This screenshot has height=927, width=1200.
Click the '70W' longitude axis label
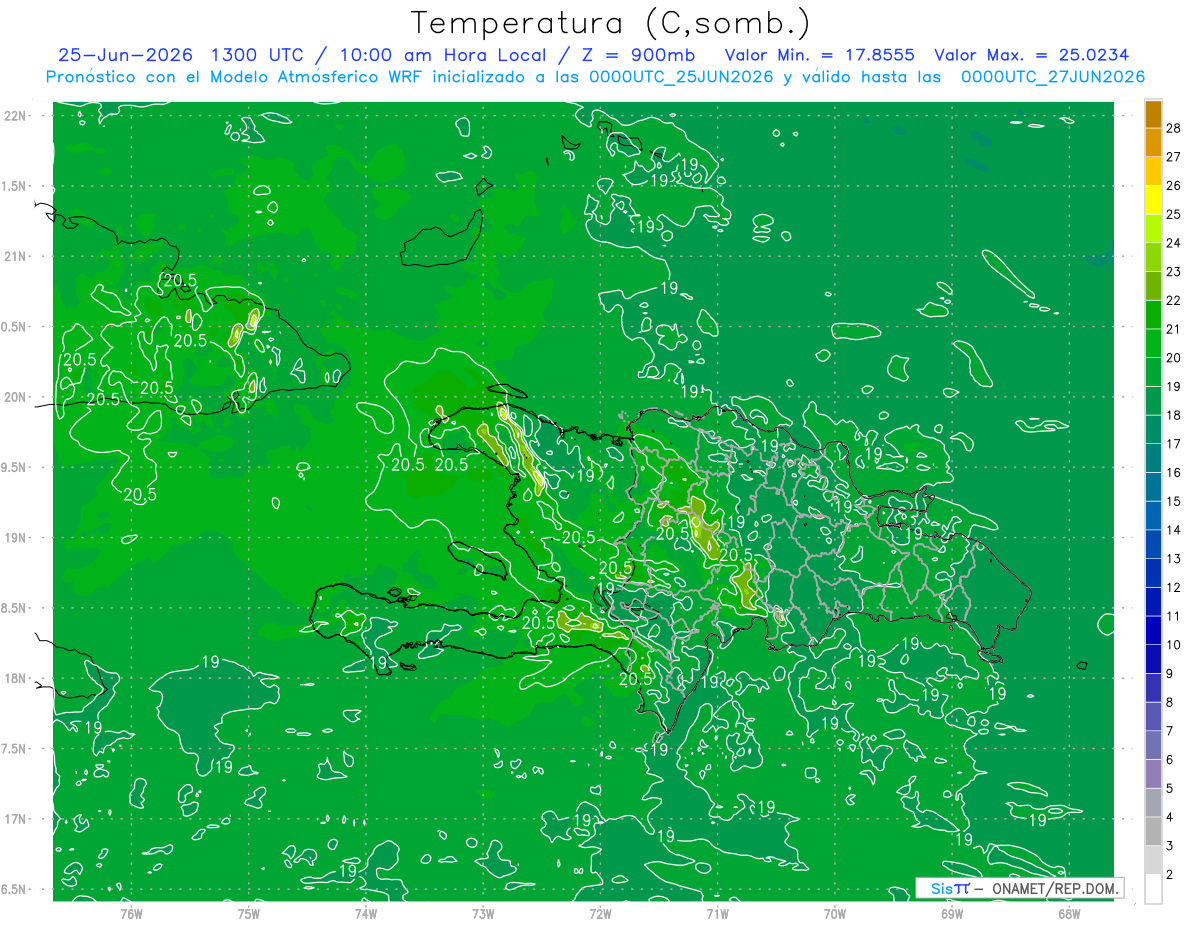(835, 913)
